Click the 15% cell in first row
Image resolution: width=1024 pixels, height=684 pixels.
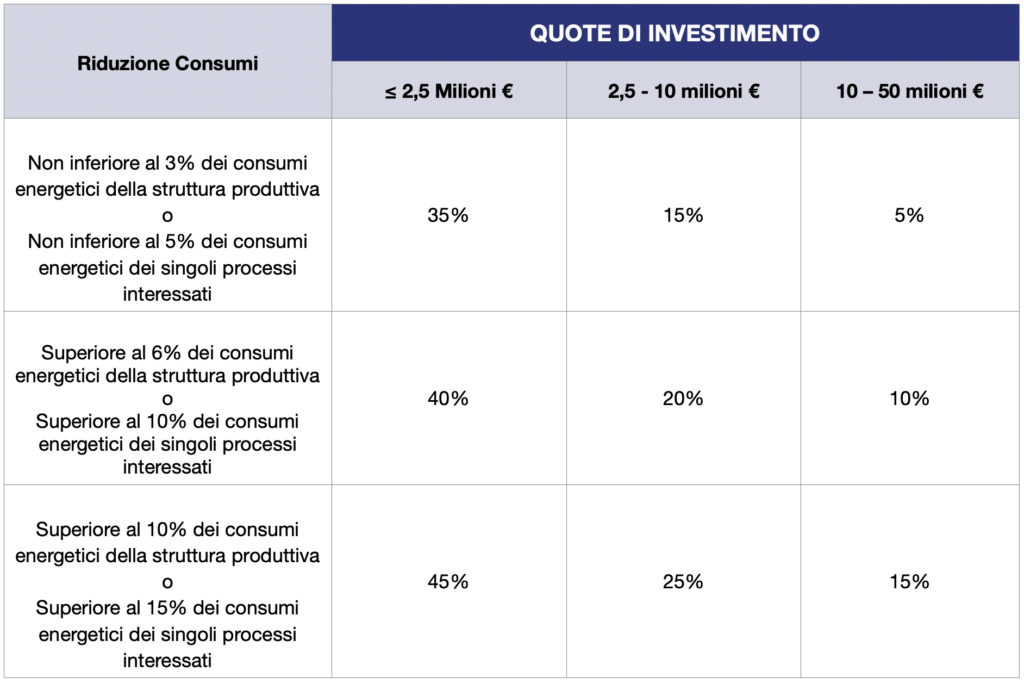point(683,215)
